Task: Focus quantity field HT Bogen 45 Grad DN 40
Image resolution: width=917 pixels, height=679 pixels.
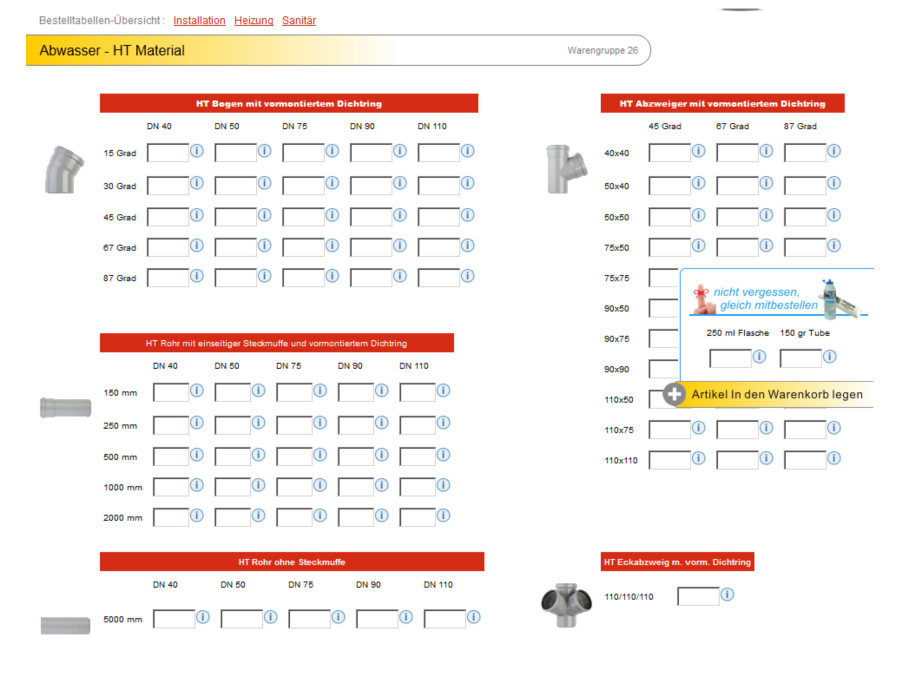Action: pos(168,217)
